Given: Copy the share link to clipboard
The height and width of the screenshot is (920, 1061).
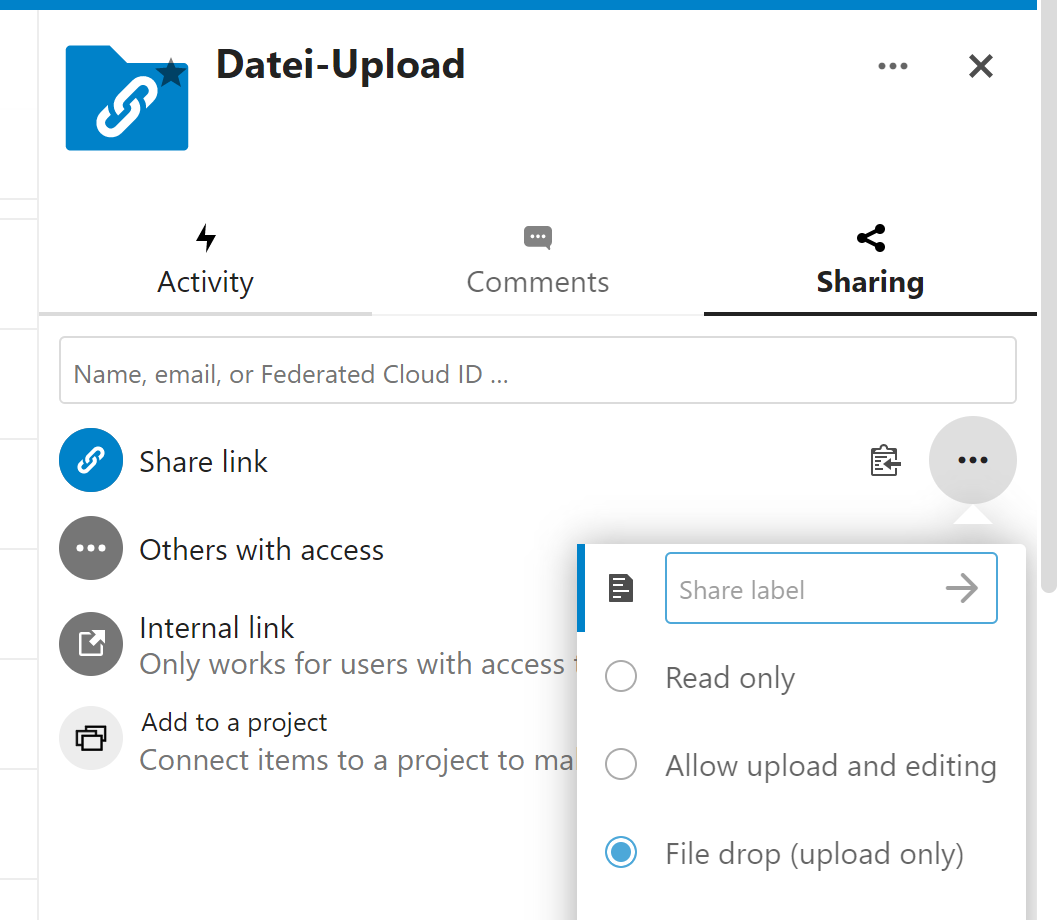Looking at the screenshot, I should tap(885, 461).
